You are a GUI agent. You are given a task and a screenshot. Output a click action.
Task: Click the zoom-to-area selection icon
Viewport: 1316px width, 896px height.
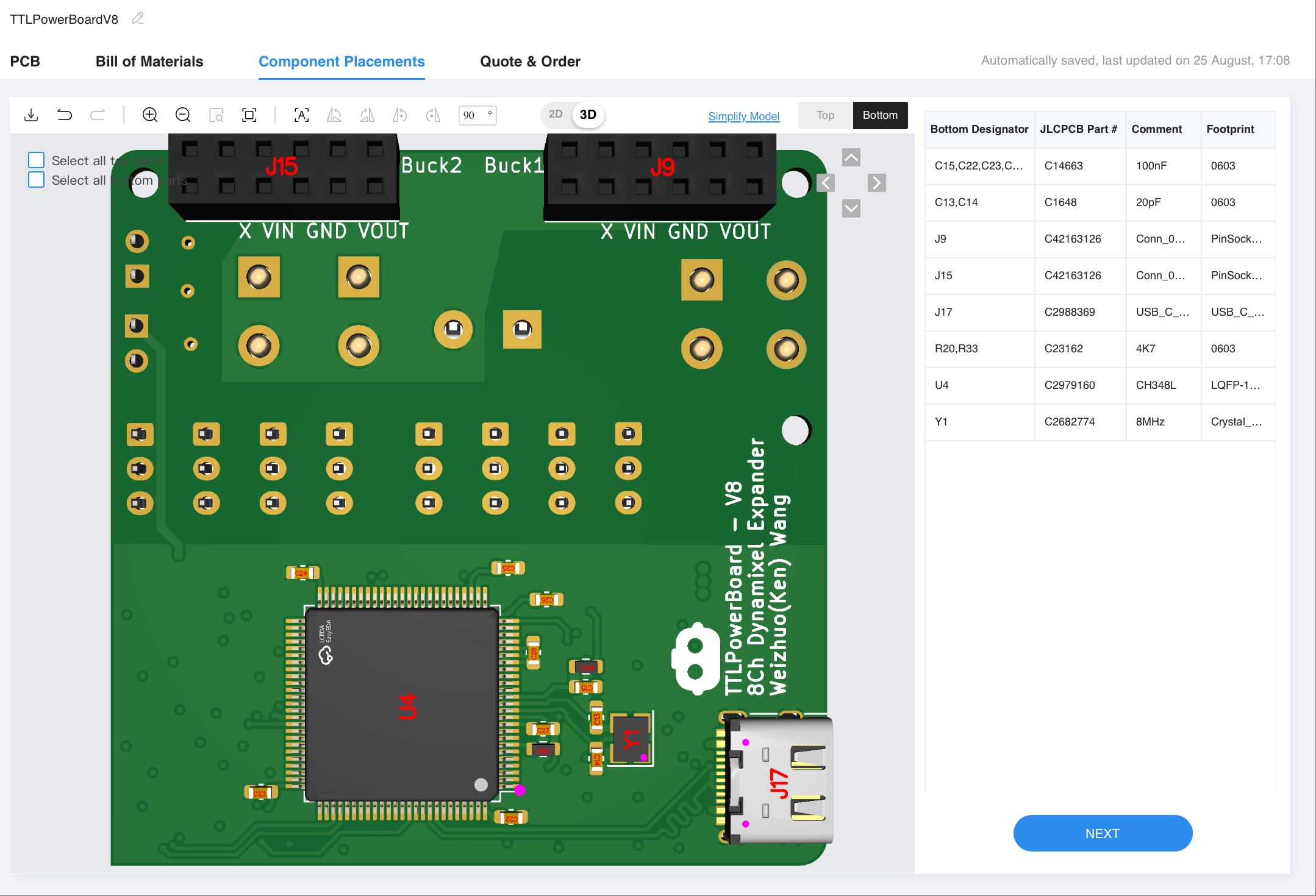(216, 115)
